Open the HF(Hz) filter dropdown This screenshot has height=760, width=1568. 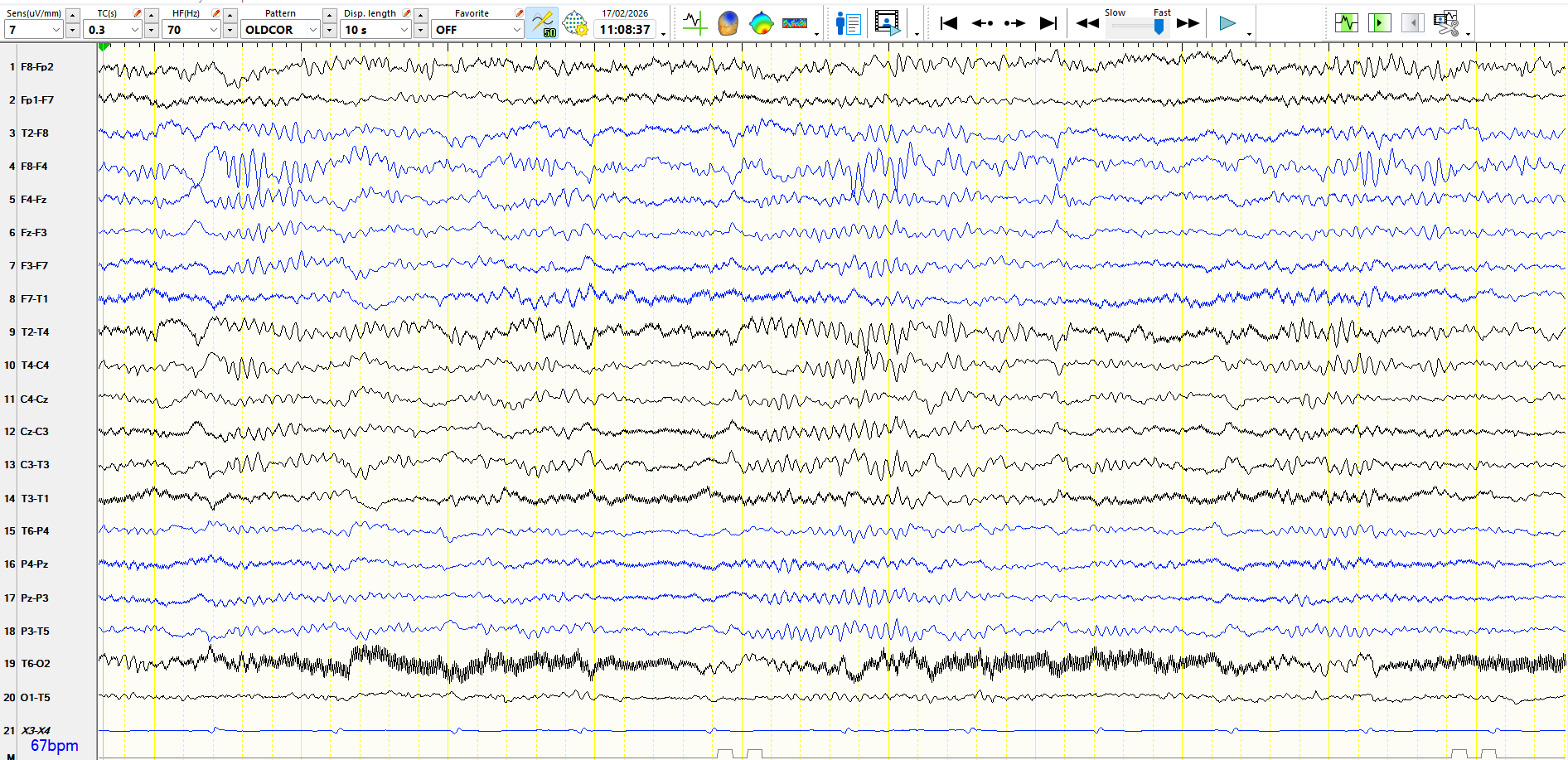213,30
